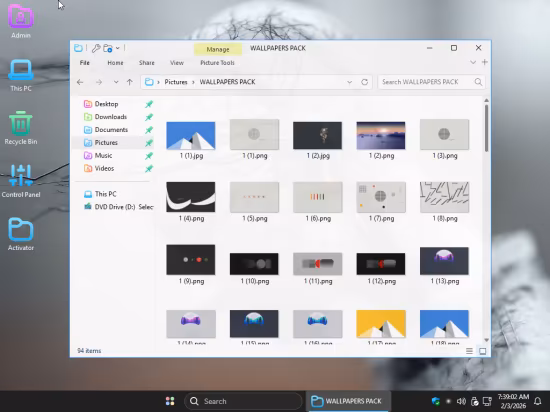This screenshot has width=550, height=412.
Task: Select the 1 (4).png black wave thumbnail
Action: pyautogui.click(x=191, y=197)
